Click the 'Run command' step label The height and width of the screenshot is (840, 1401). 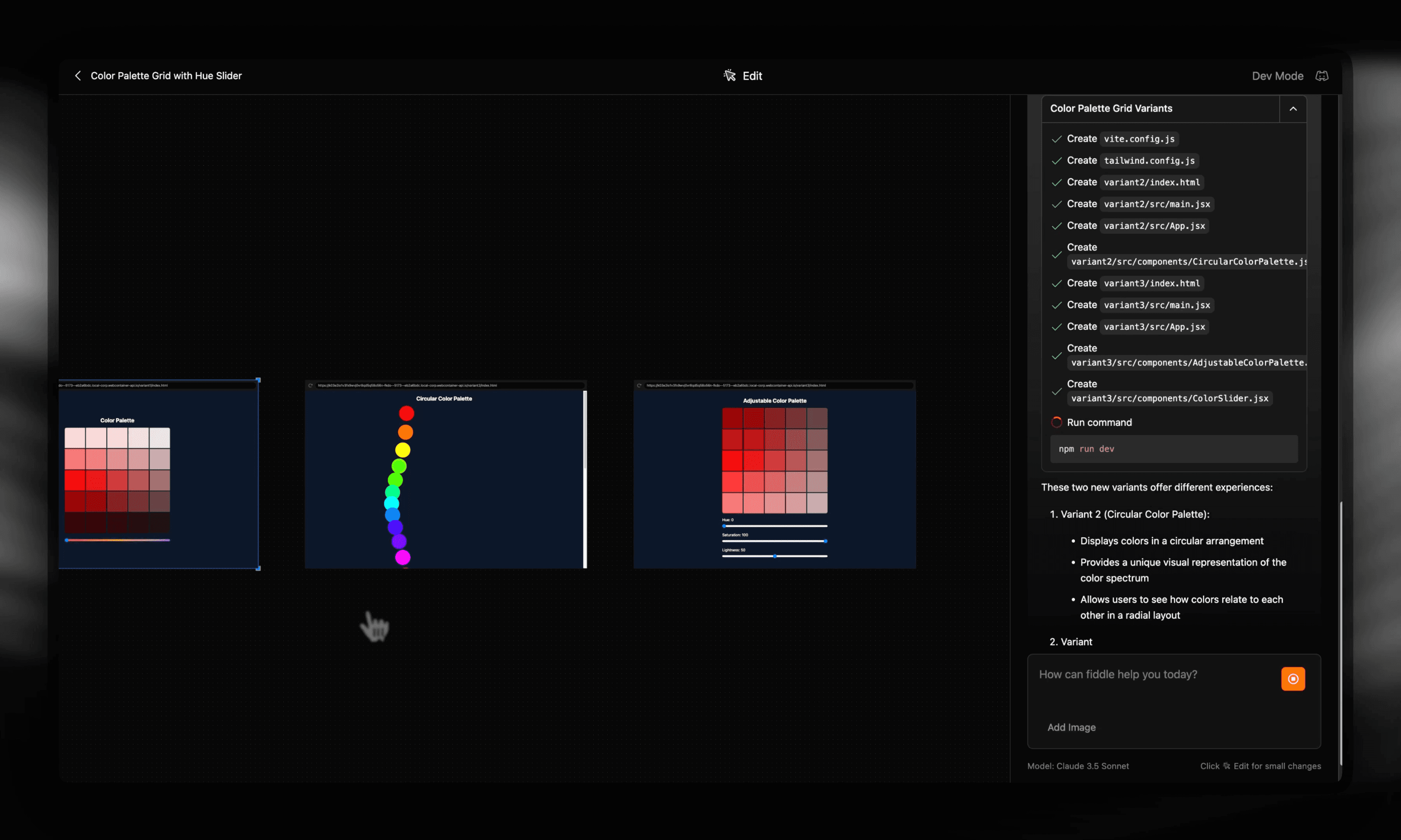coord(1099,422)
